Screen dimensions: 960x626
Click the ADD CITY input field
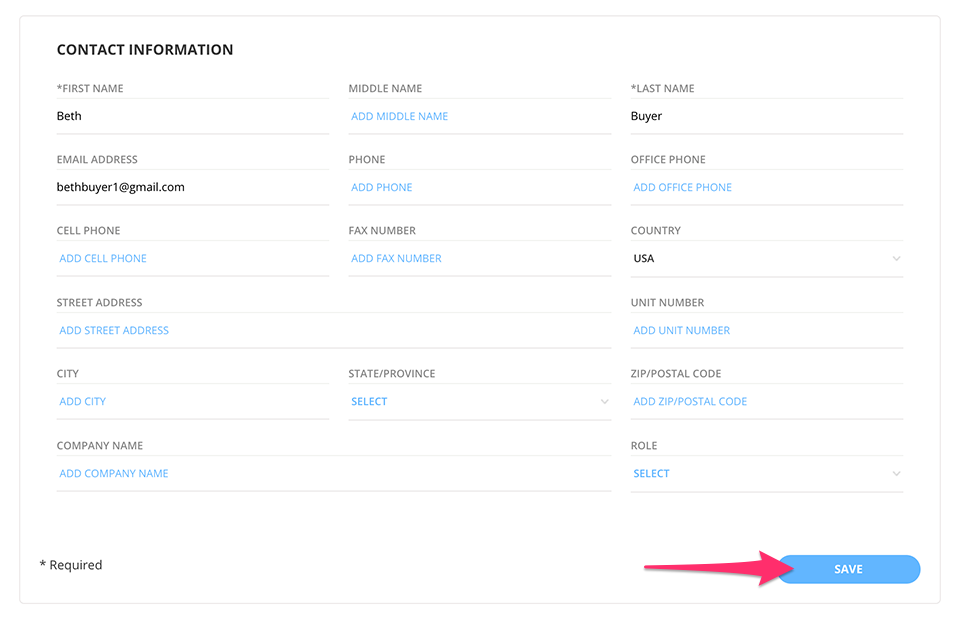pyautogui.click(x=83, y=401)
